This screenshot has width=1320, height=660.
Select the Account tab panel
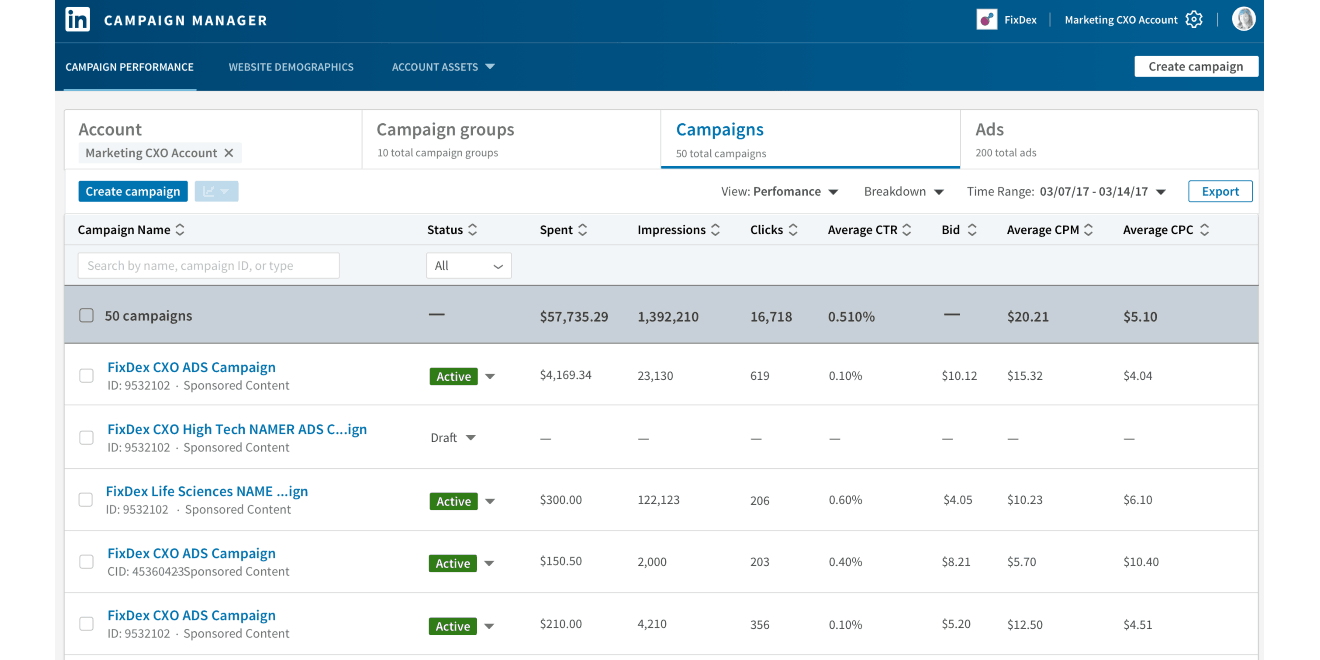213,140
